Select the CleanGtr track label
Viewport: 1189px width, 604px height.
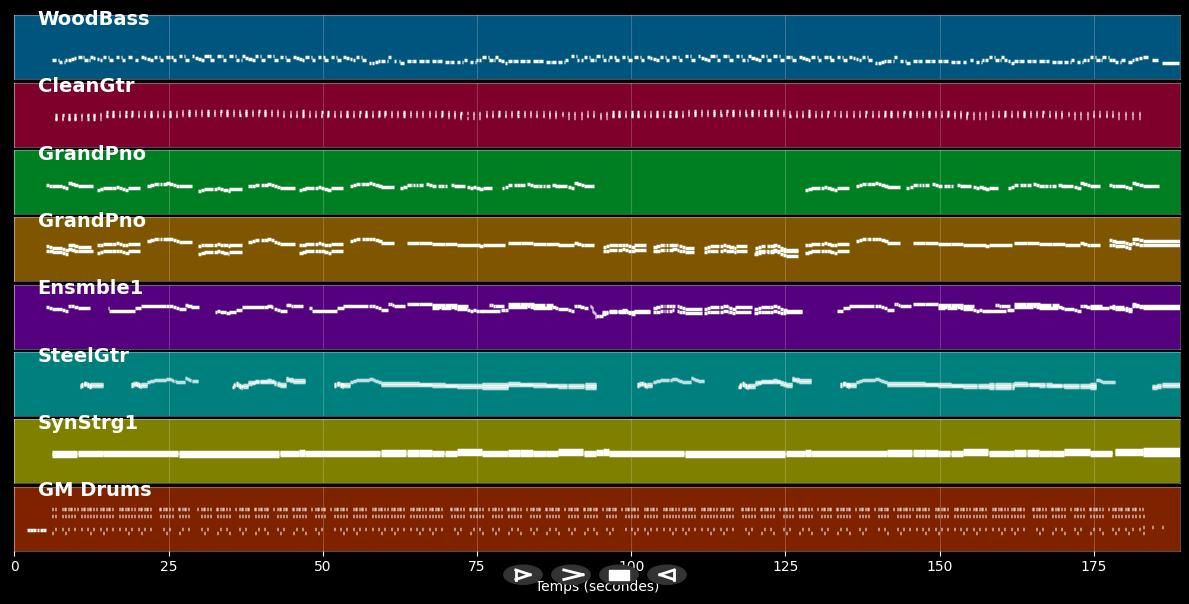point(86,86)
